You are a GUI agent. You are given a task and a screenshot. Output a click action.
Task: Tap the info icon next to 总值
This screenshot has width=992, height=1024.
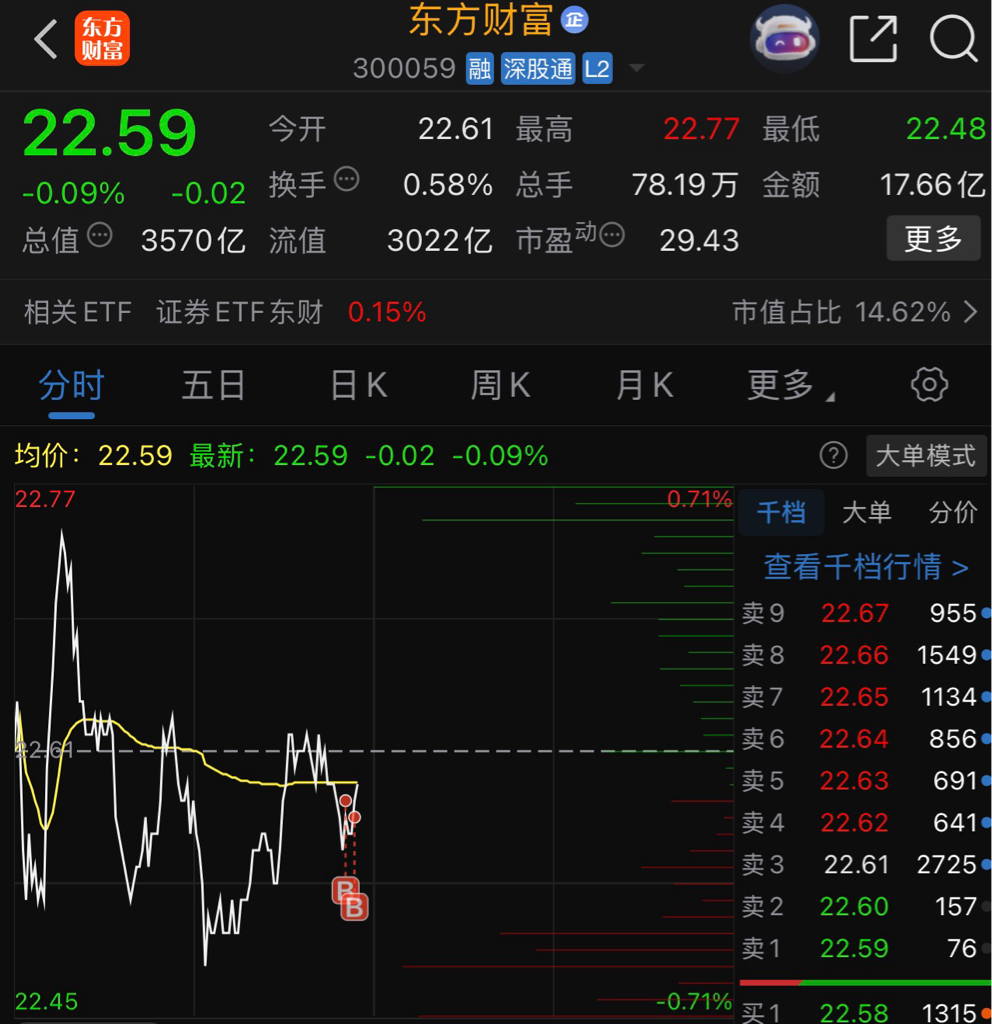click(100, 235)
